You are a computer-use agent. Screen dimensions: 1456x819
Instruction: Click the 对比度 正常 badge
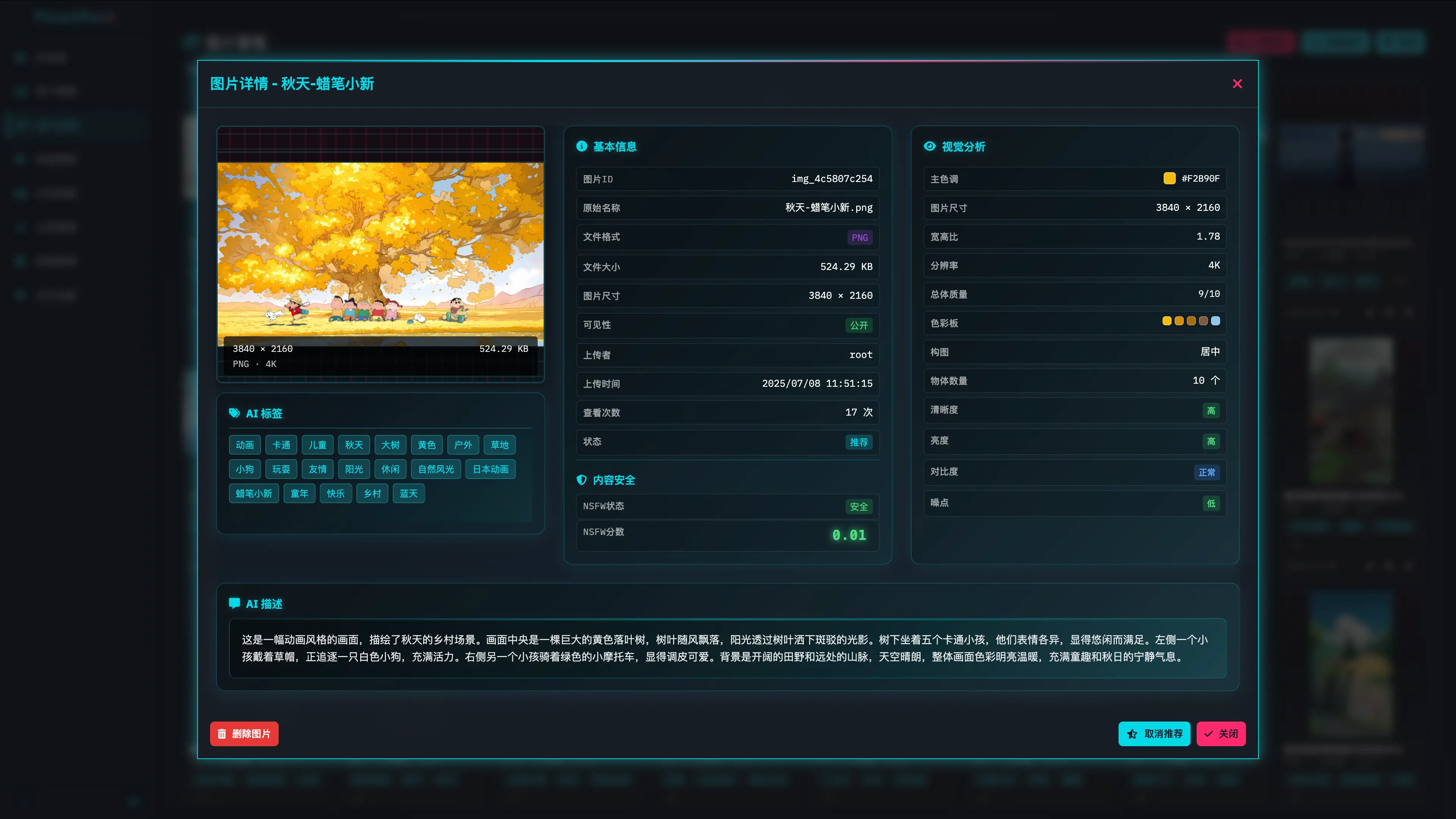(1207, 472)
